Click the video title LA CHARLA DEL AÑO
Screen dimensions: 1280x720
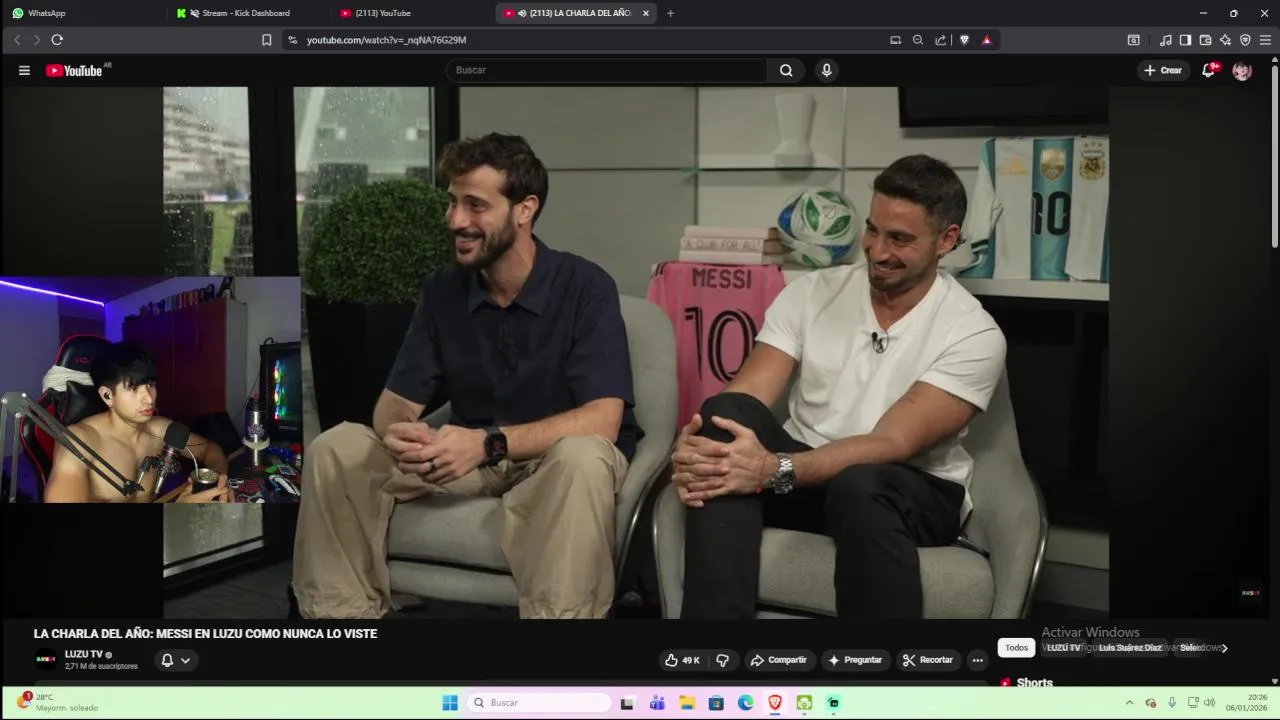point(205,634)
